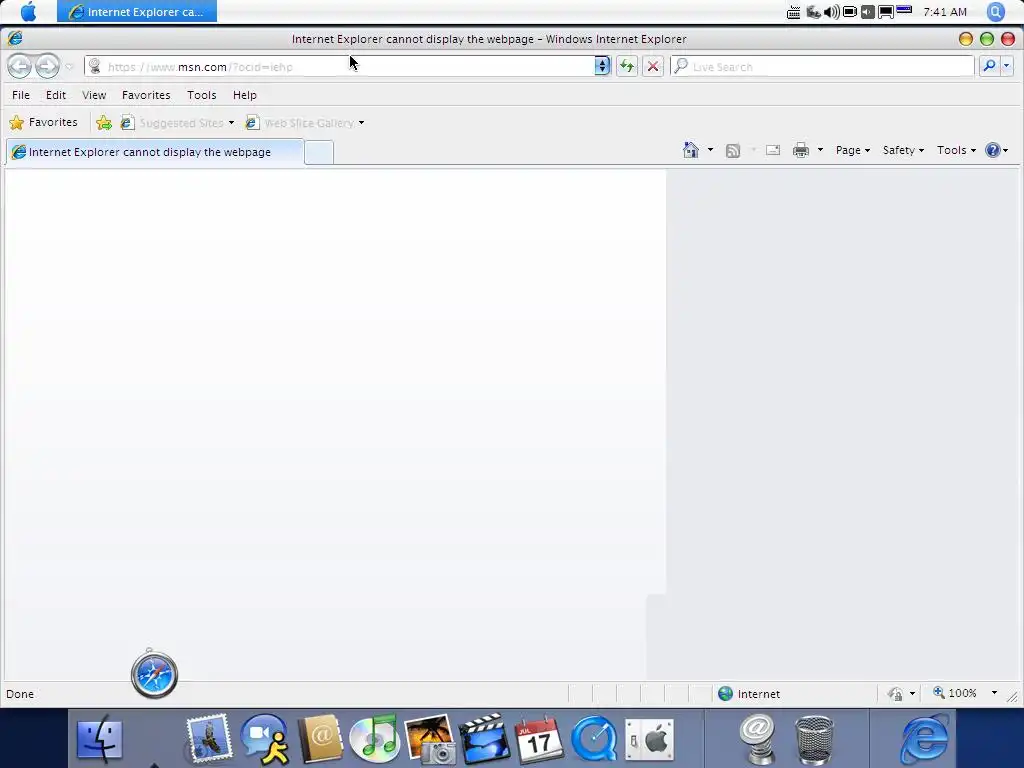The image size is (1024, 768).
Task: Expand the zoom level dropdown arrow
Action: pyautogui.click(x=994, y=693)
